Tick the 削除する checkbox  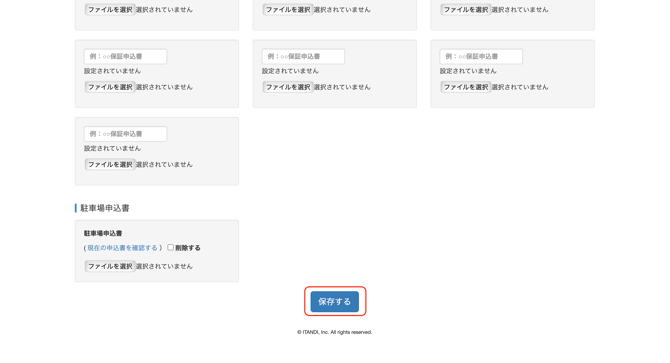170,247
